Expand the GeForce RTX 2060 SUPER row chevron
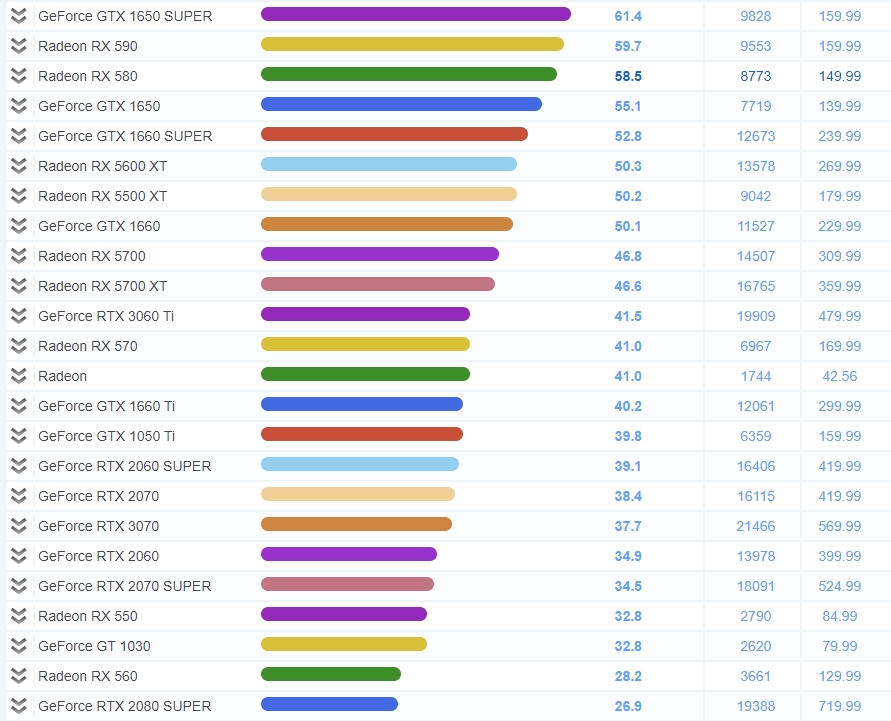The width and height of the screenshot is (891, 721). pos(19,466)
